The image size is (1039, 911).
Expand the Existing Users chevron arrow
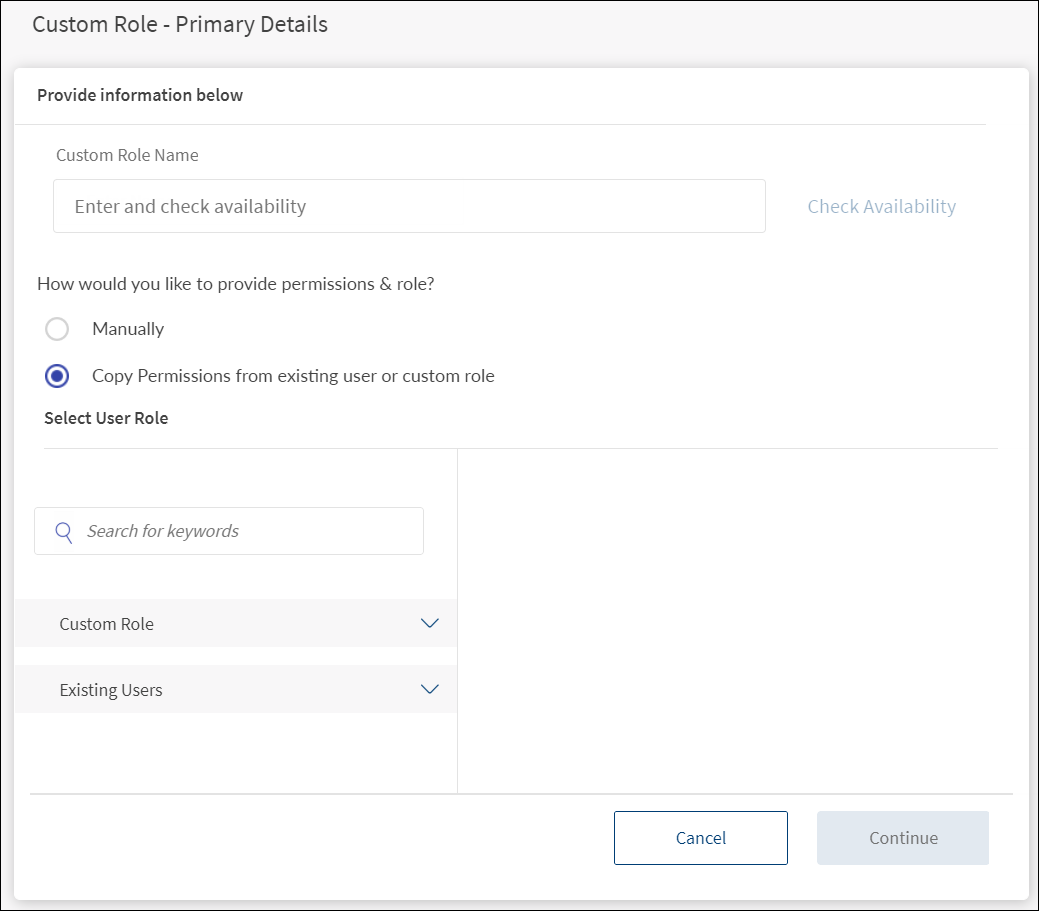(430, 689)
